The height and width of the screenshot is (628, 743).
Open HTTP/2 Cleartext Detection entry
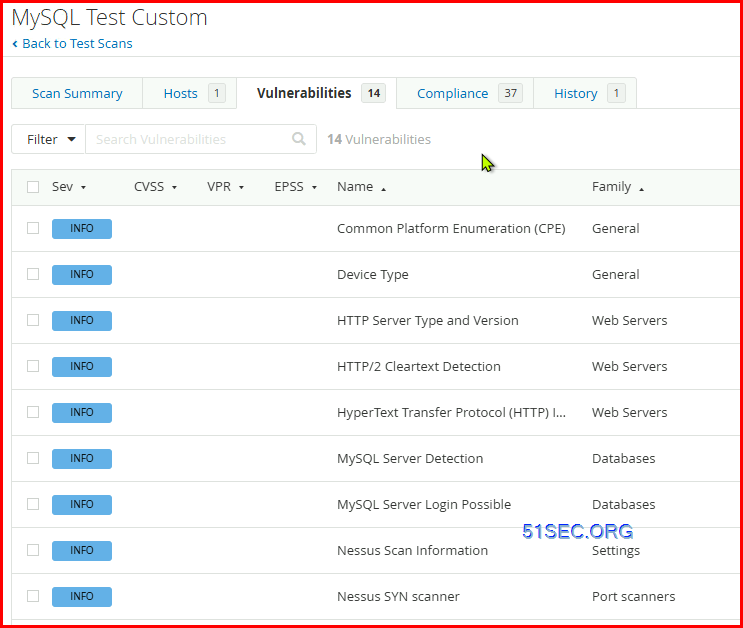coord(418,366)
